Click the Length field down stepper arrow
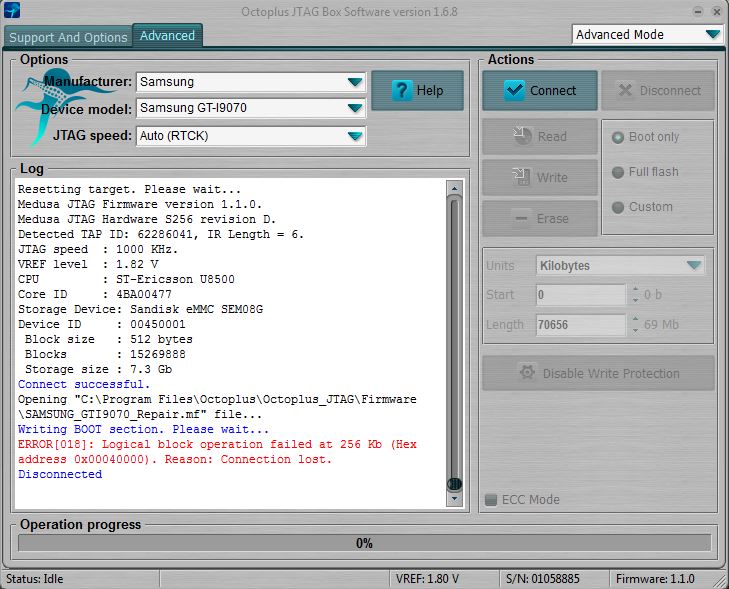 pos(636,330)
